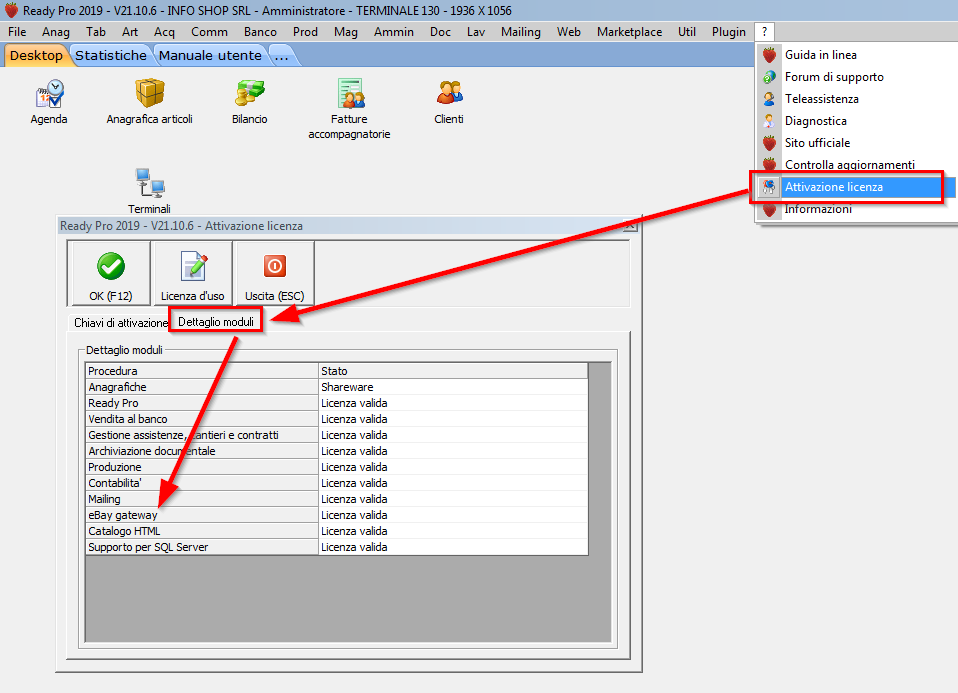
Task: Choose Diagnostica from help menu
Action: tap(816, 121)
